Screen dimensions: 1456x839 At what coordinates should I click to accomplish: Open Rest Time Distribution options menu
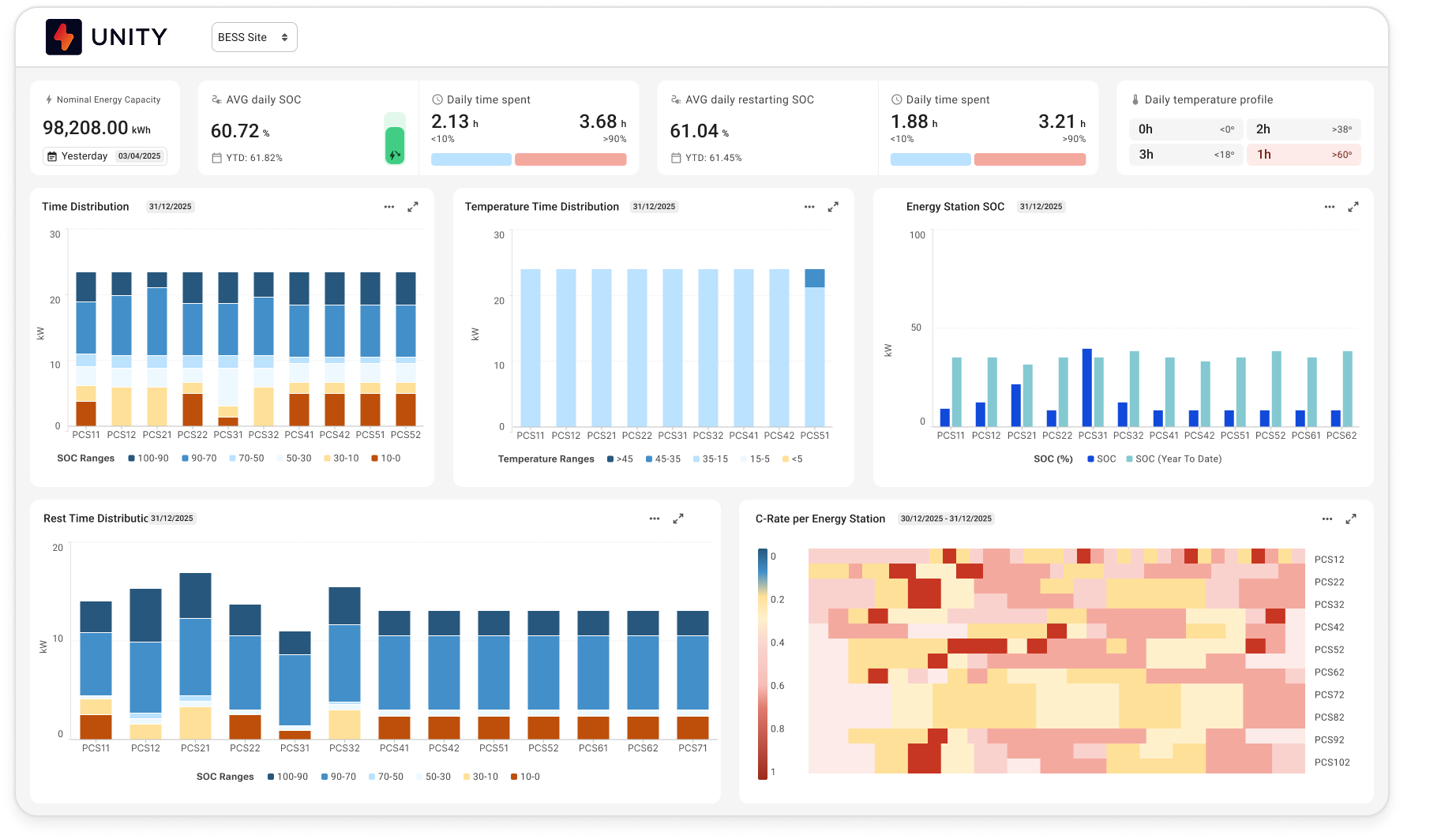655,519
